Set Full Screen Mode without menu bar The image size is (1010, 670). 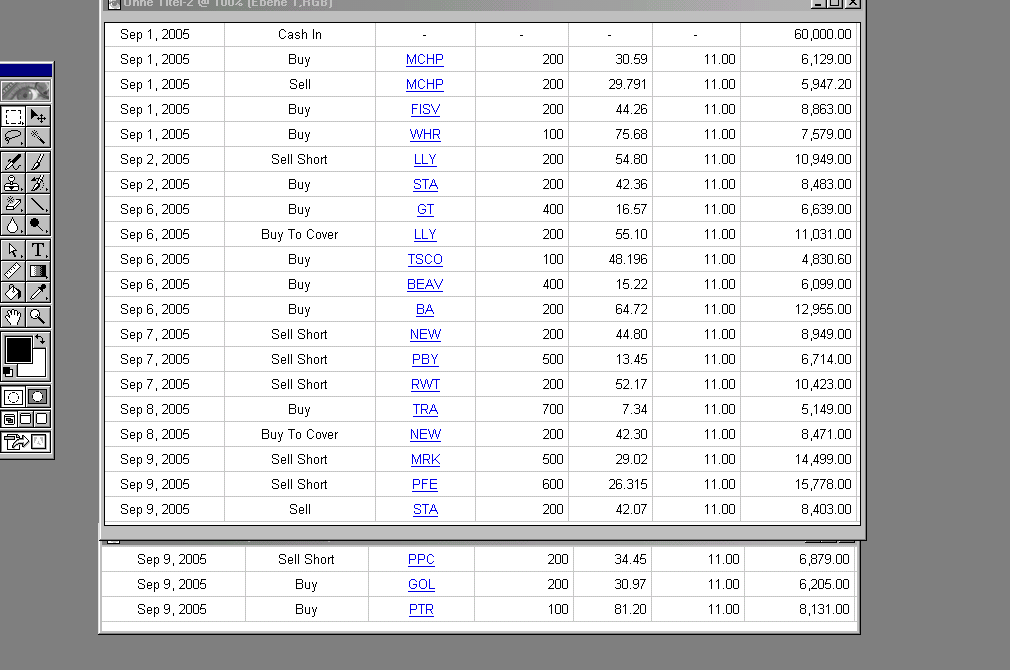pos(41,419)
